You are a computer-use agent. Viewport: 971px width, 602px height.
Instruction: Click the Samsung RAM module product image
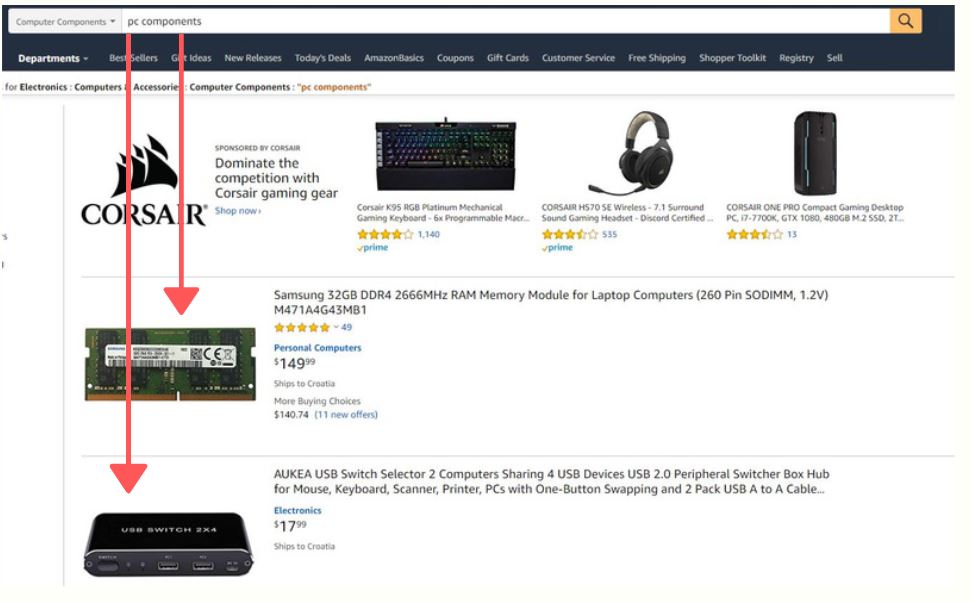170,364
